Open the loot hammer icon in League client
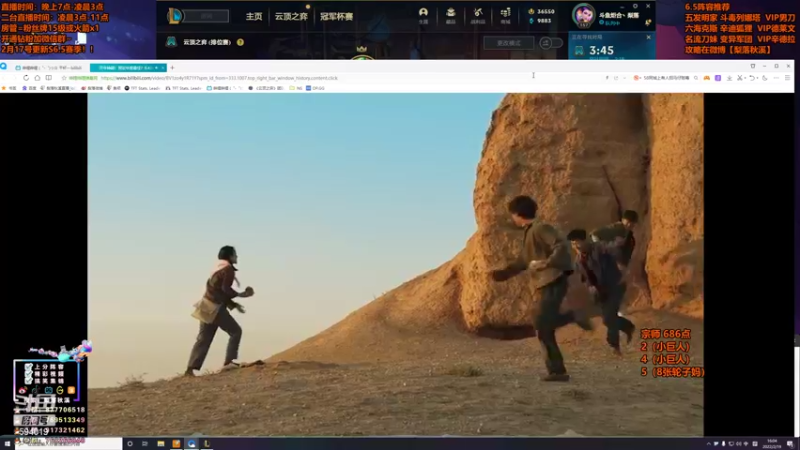Screen dimensions: 800x450 tap(478, 14)
